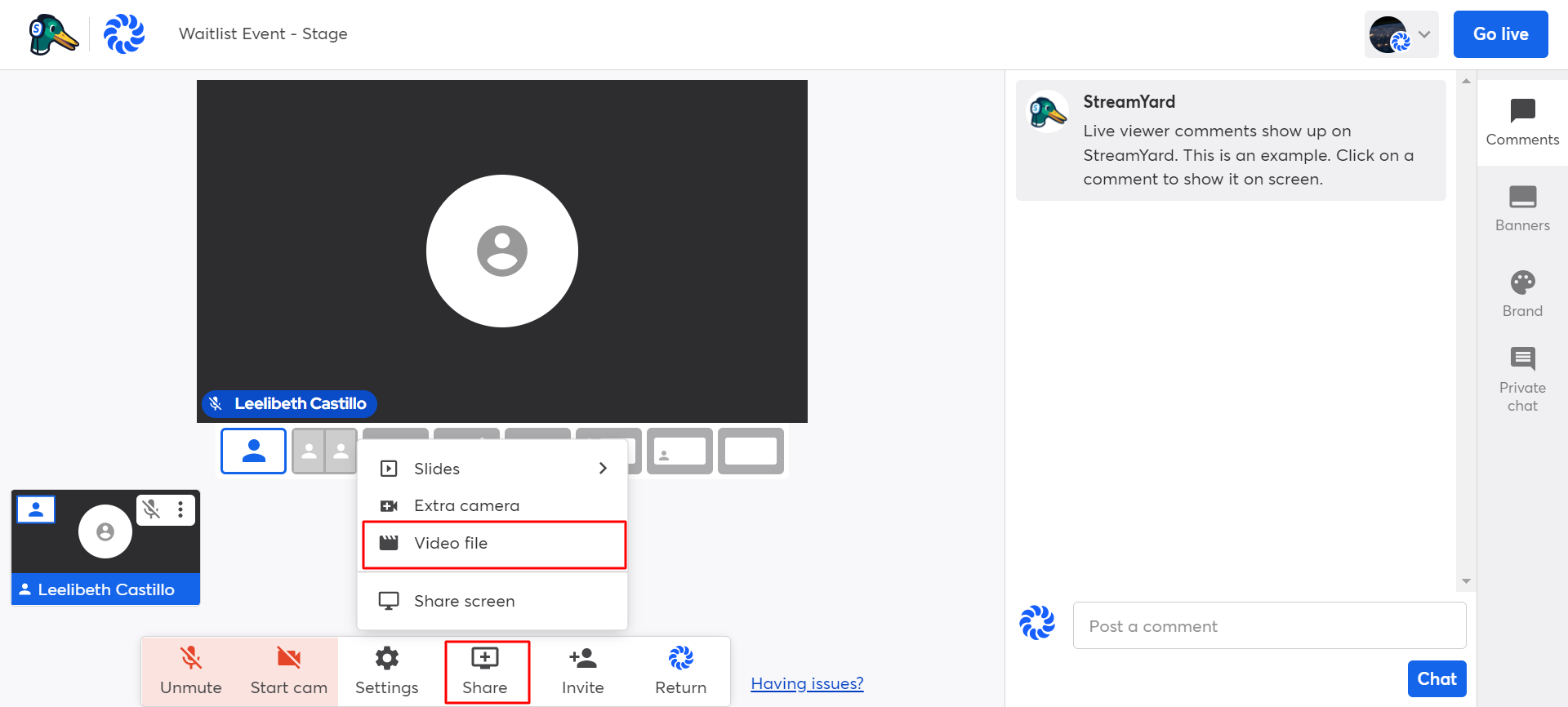
Task: Open the Private chat tab
Action: 1522,380
